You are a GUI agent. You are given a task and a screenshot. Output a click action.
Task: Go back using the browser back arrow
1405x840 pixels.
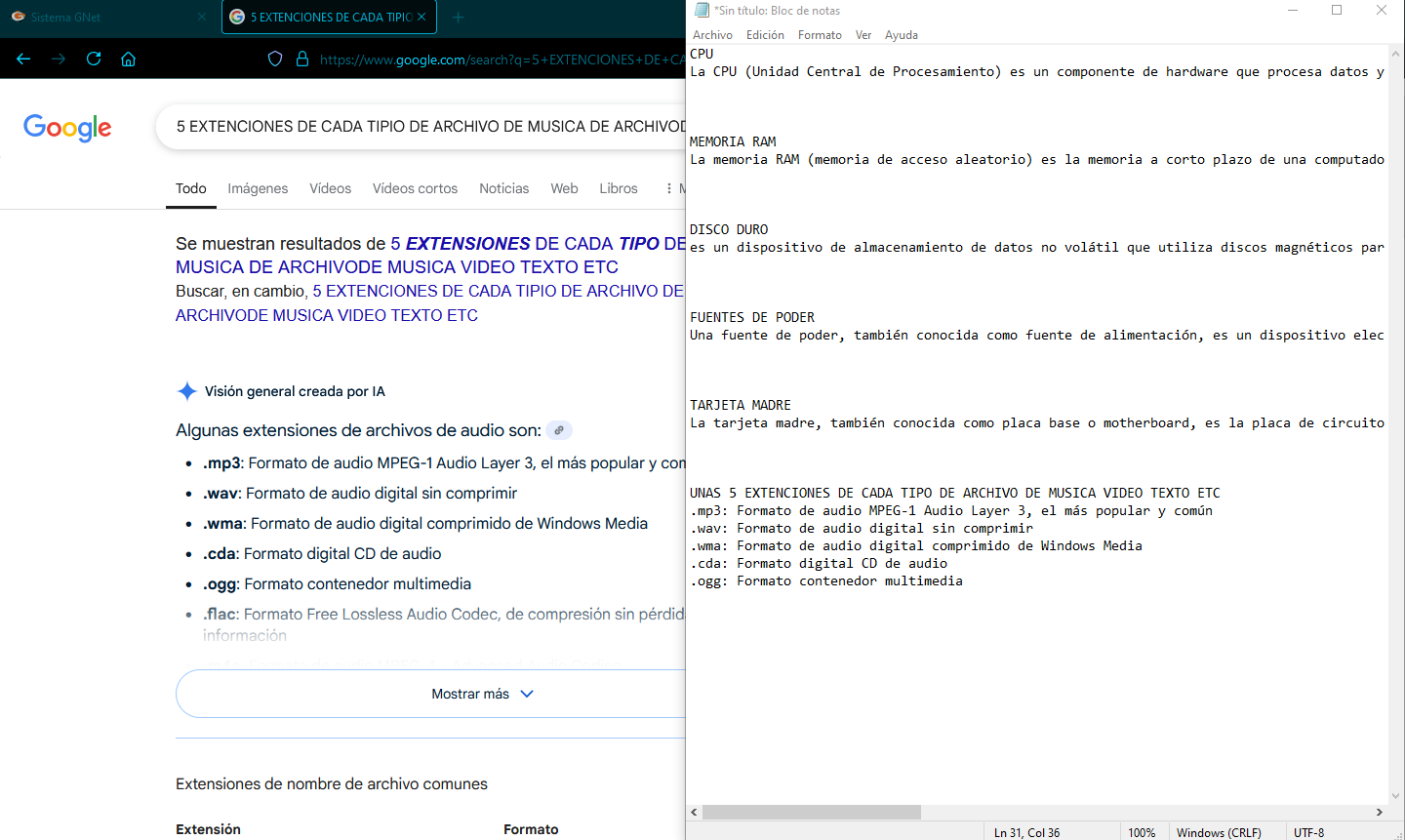(23, 59)
